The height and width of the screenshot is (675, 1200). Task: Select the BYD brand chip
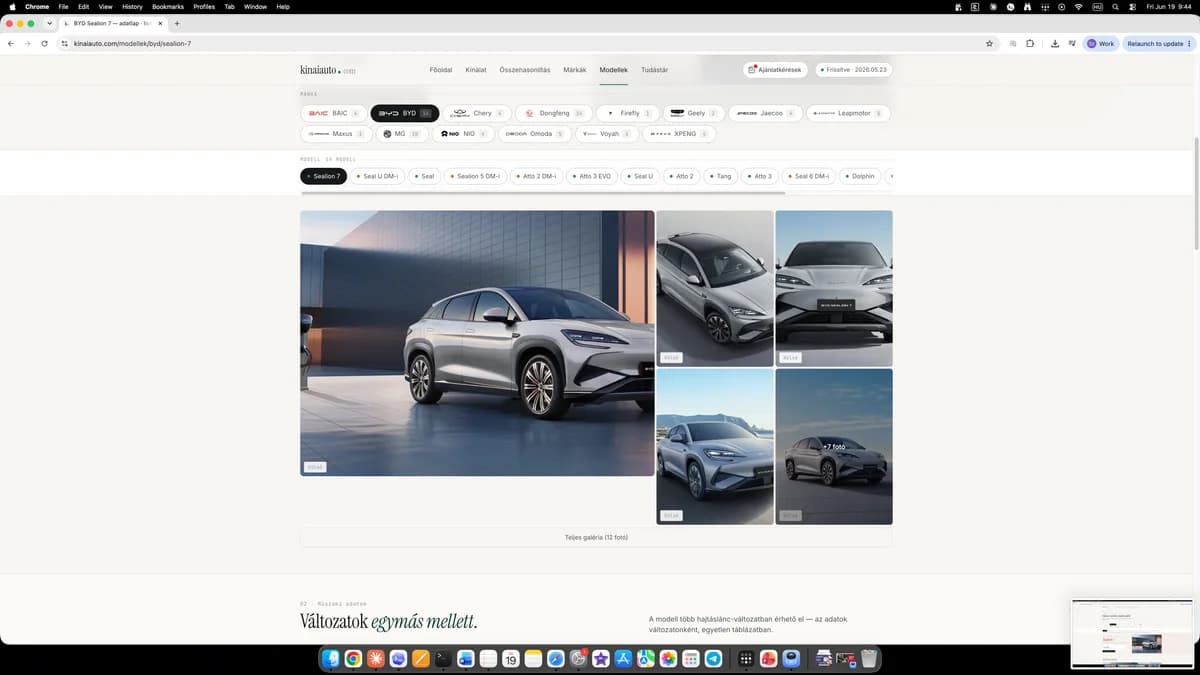pos(404,113)
